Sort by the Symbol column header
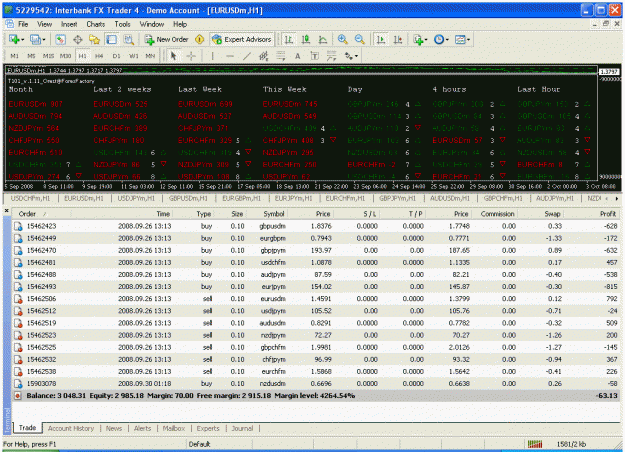The width and height of the screenshot is (625, 452). (x=274, y=214)
